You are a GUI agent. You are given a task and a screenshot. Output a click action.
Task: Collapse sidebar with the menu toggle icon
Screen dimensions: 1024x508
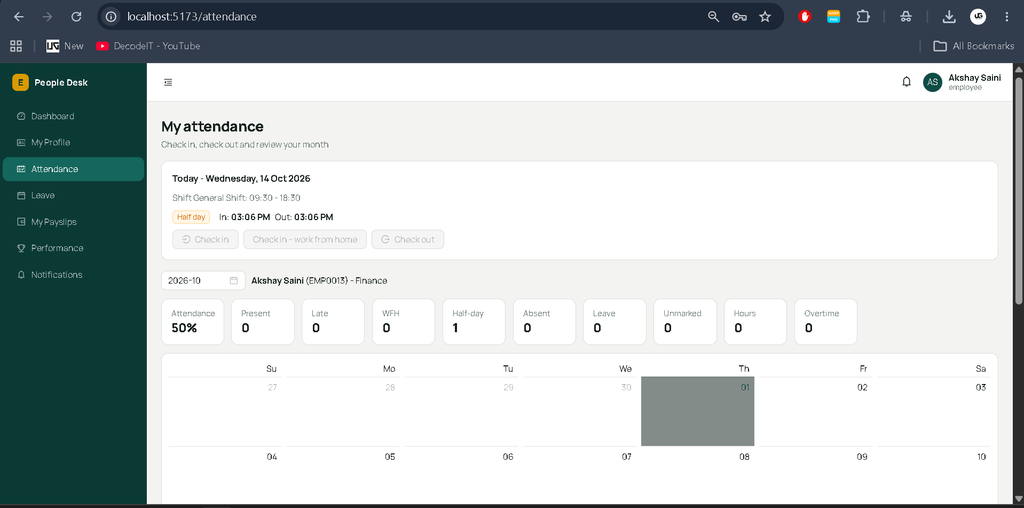coord(168,82)
